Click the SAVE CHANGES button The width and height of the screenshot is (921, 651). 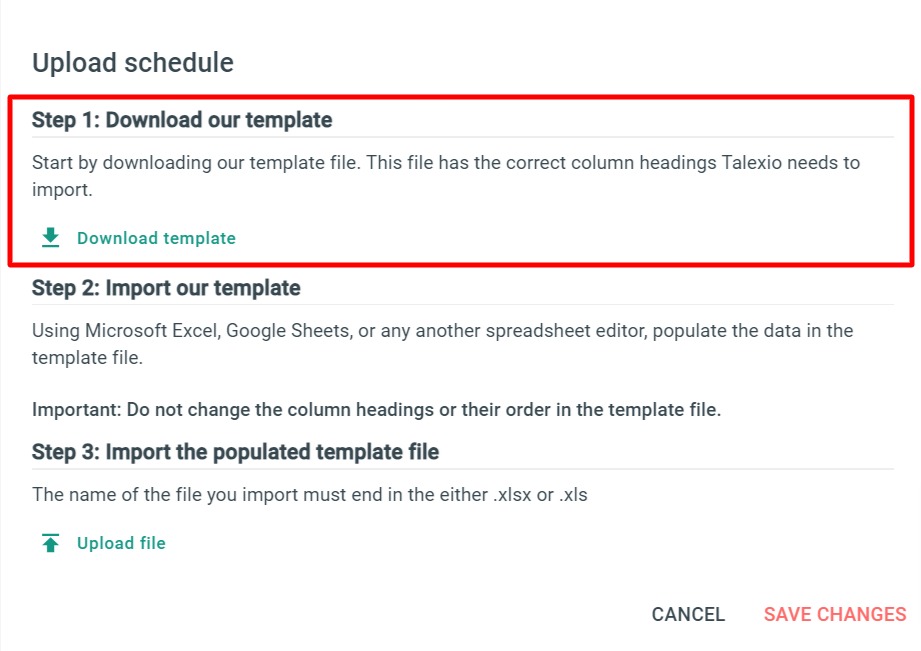coord(834,613)
